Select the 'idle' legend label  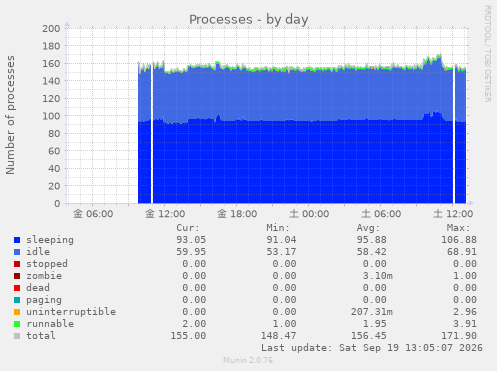(38, 252)
